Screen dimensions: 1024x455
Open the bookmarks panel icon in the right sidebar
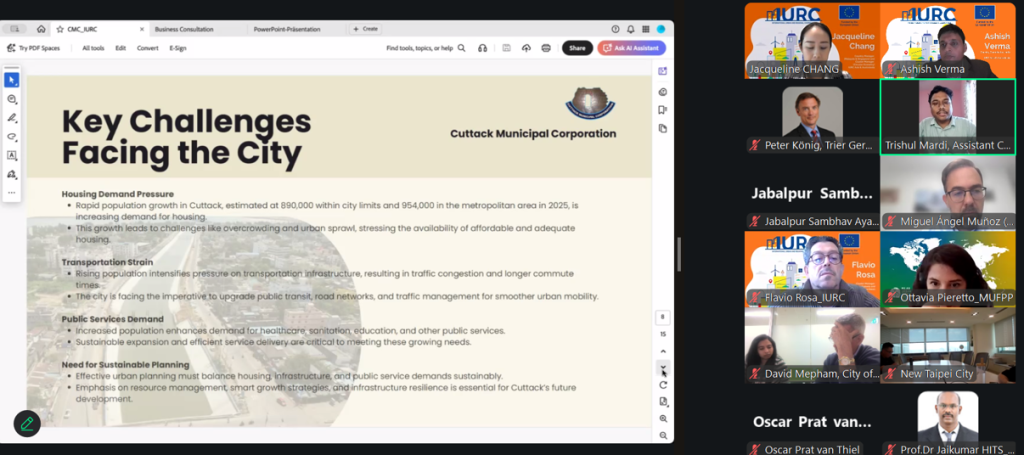coord(662,110)
